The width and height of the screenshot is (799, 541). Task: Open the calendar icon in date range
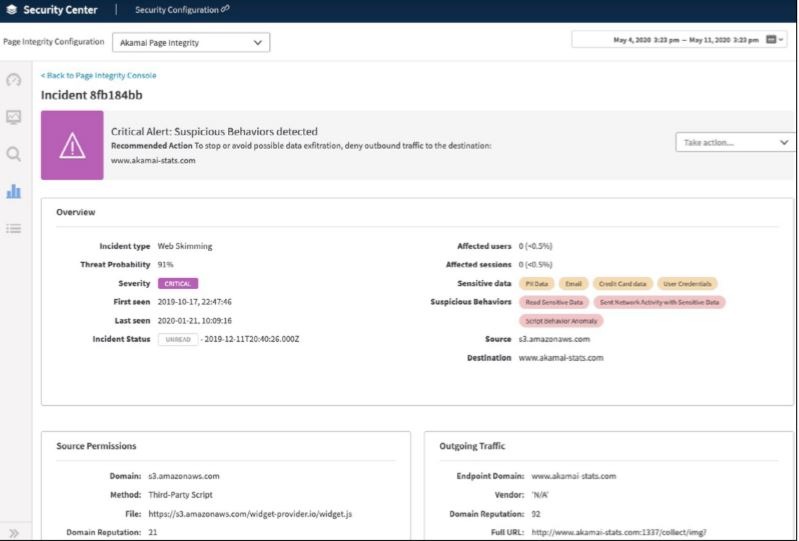[771, 39]
